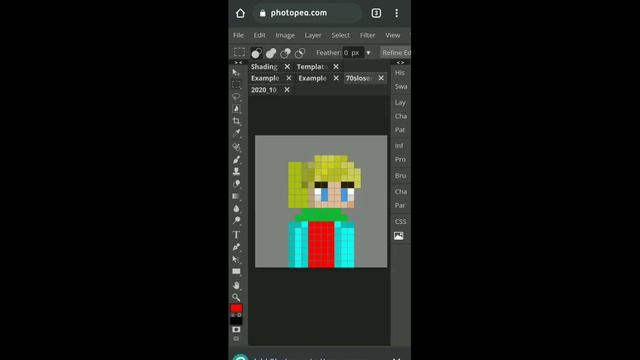The image size is (640, 360).
Task: Select the Dodge tool
Action: pos(236,221)
